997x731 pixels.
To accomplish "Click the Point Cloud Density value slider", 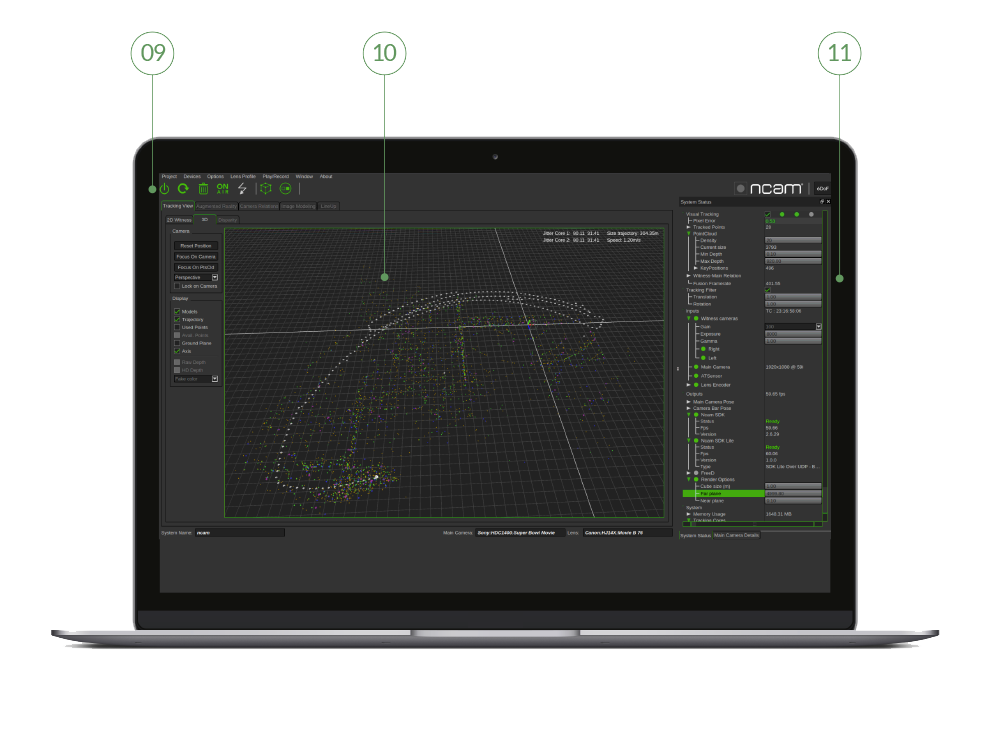I will 792,241.
